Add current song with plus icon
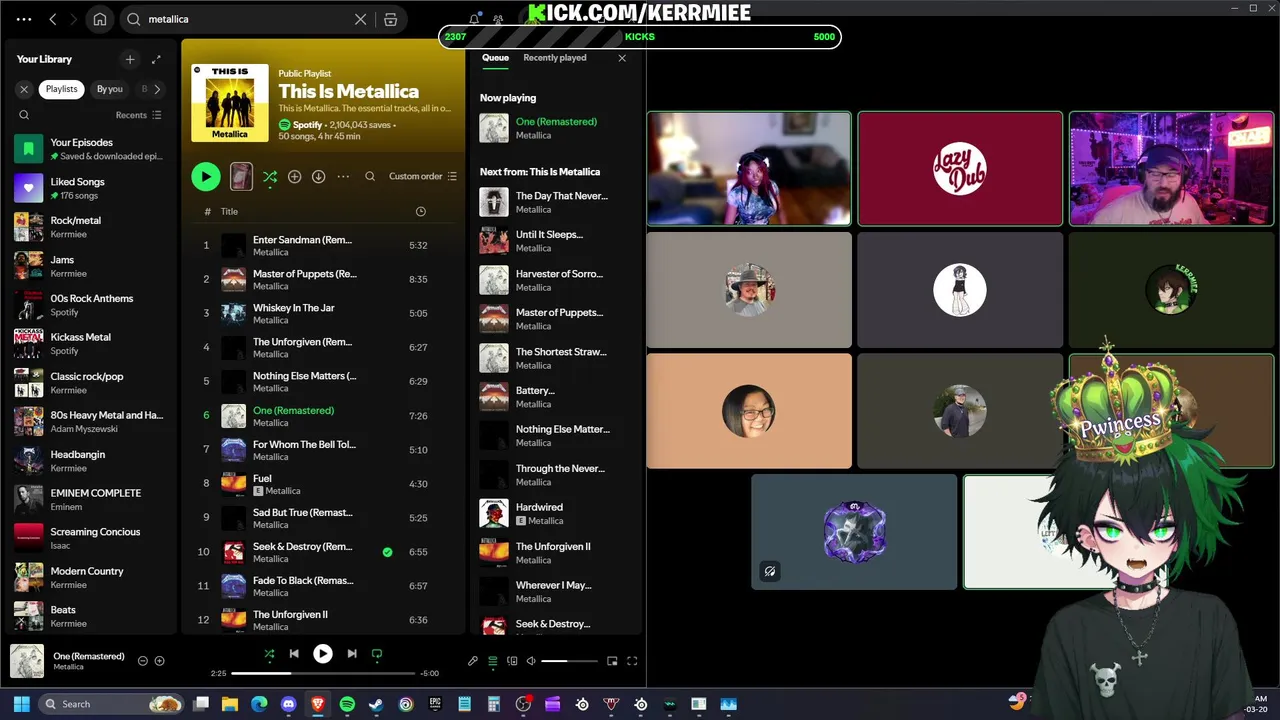The height and width of the screenshot is (720, 1280). pyautogui.click(x=159, y=661)
